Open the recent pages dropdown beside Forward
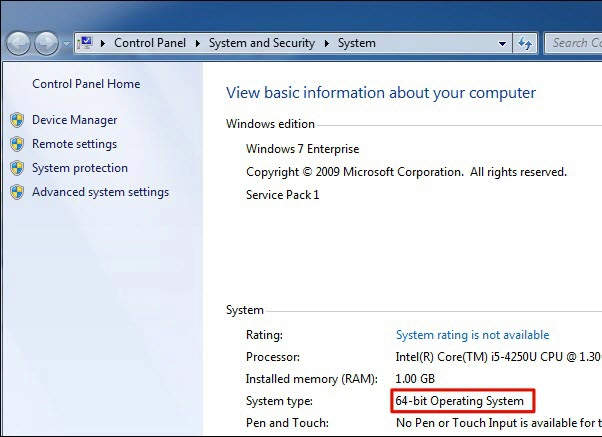 (x=66, y=44)
